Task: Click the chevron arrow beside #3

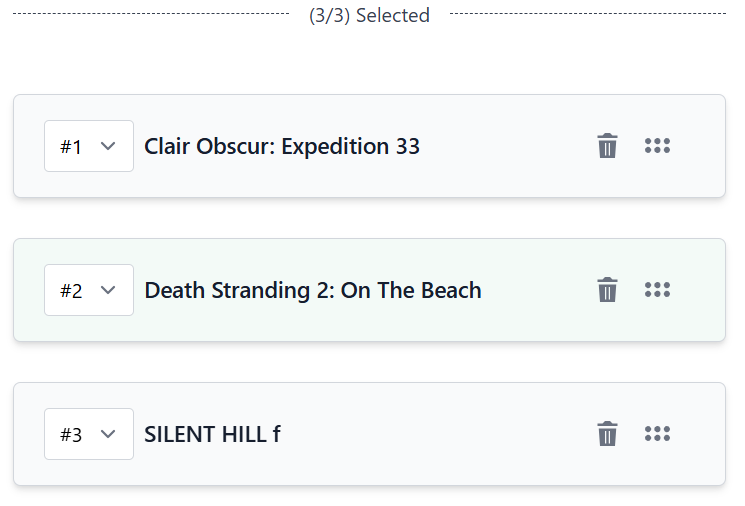Action: click(x=109, y=434)
